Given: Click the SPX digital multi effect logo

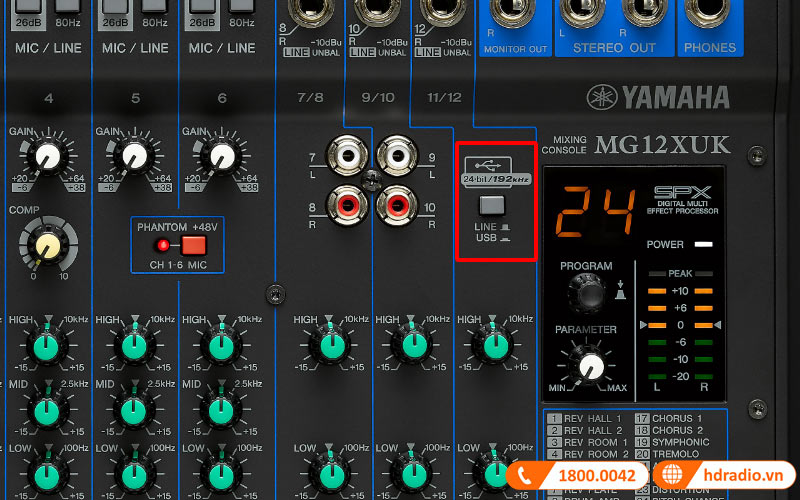Looking at the screenshot, I should pyautogui.click(x=682, y=199).
